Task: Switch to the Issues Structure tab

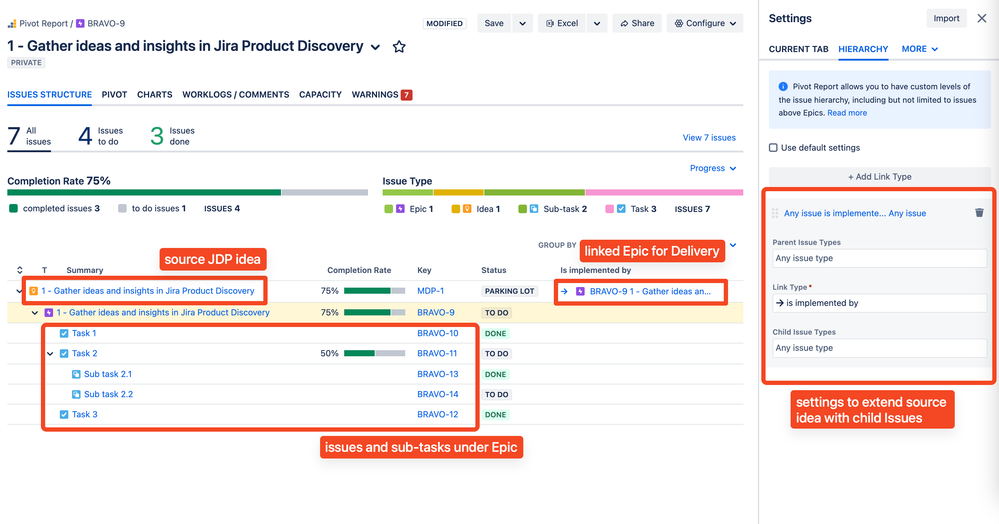Action: coord(50,94)
